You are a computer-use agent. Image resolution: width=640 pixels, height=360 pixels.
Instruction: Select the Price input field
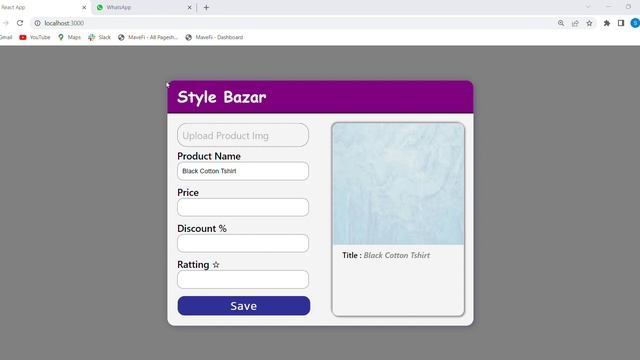[243, 207]
